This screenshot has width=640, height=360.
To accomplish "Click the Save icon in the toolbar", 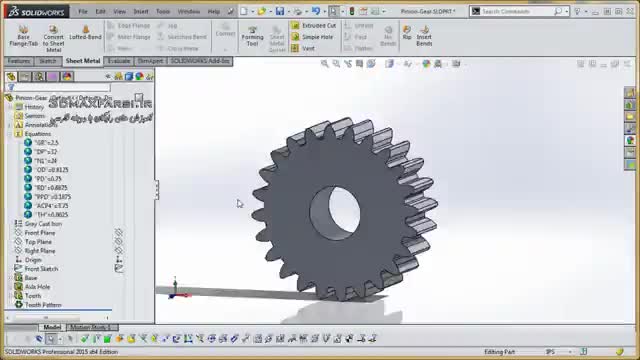I will point(280,11).
